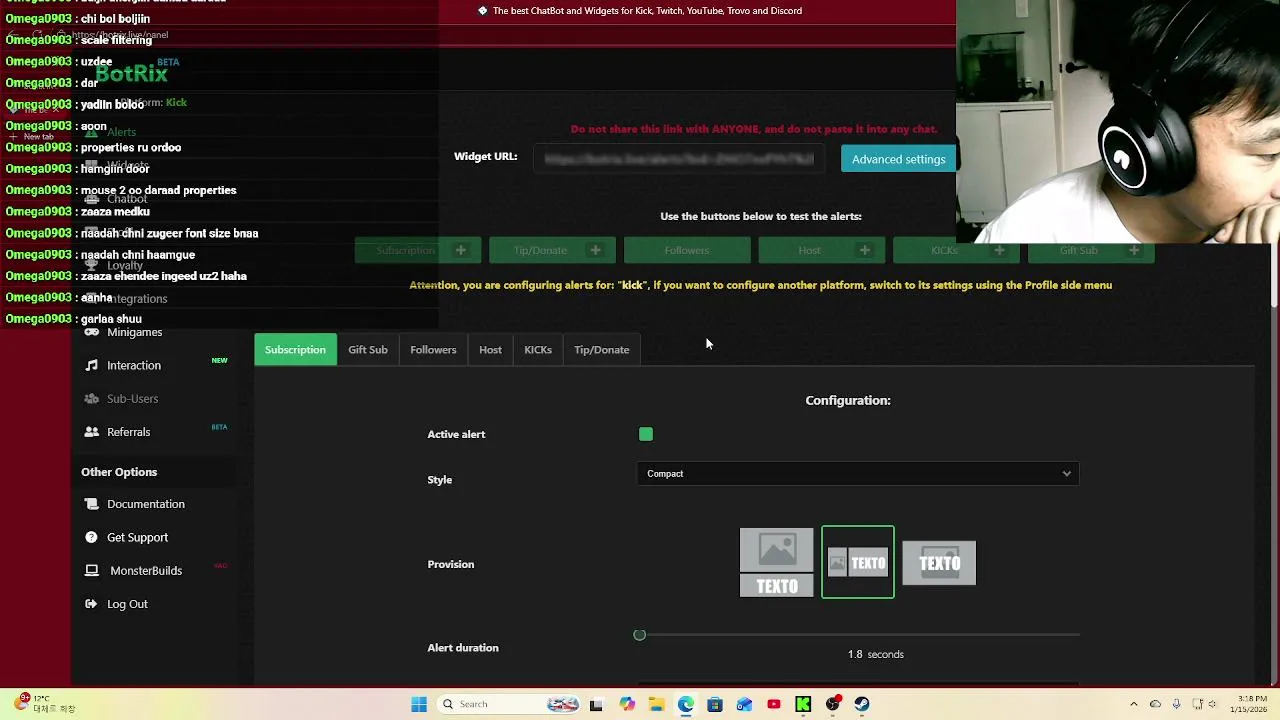The width and height of the screenshot is (1280, 720).
Task: Test the Tip/Donate alert button
Action: (552, 250)
